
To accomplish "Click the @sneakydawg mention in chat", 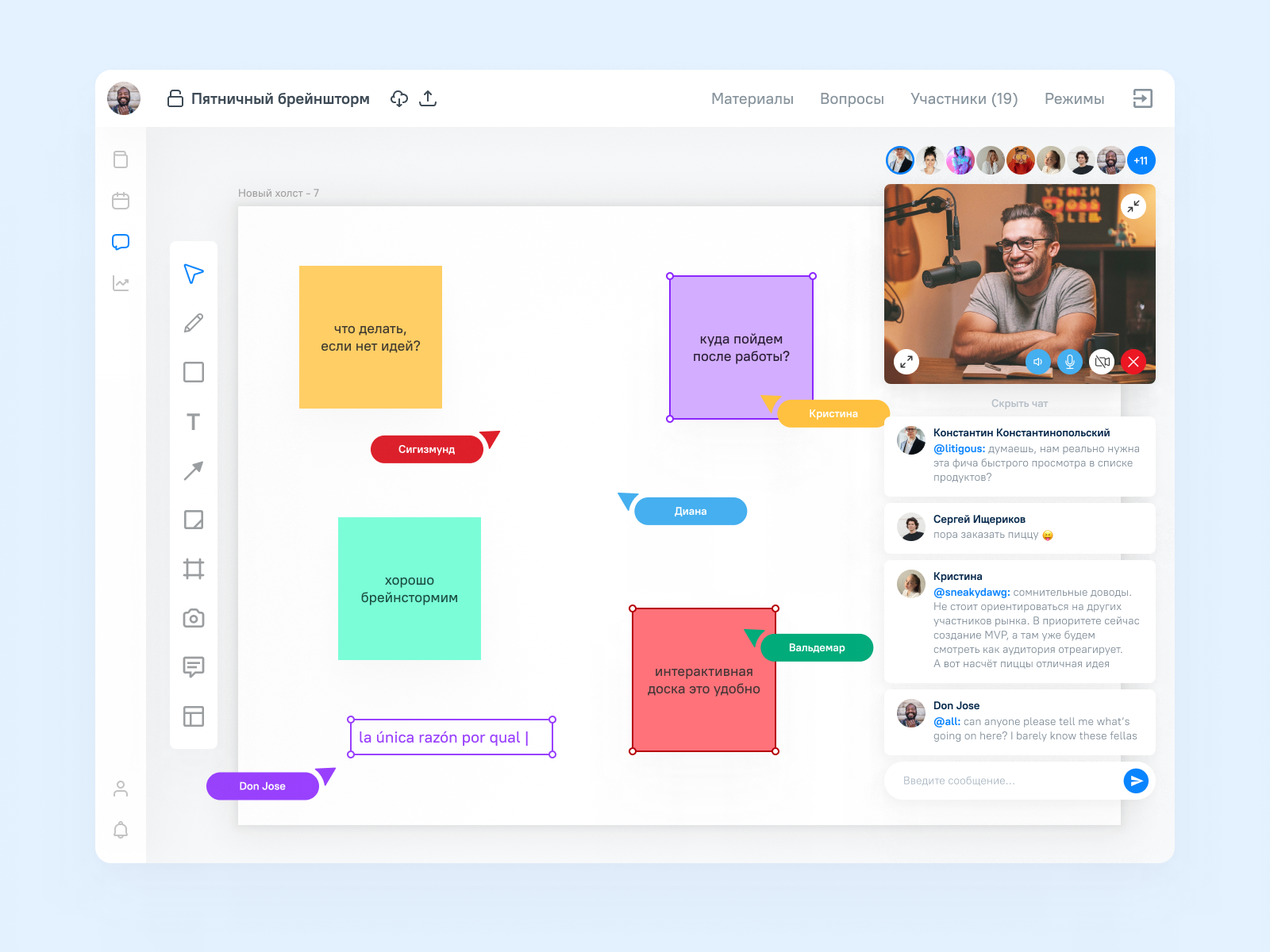I will (972, 592).
